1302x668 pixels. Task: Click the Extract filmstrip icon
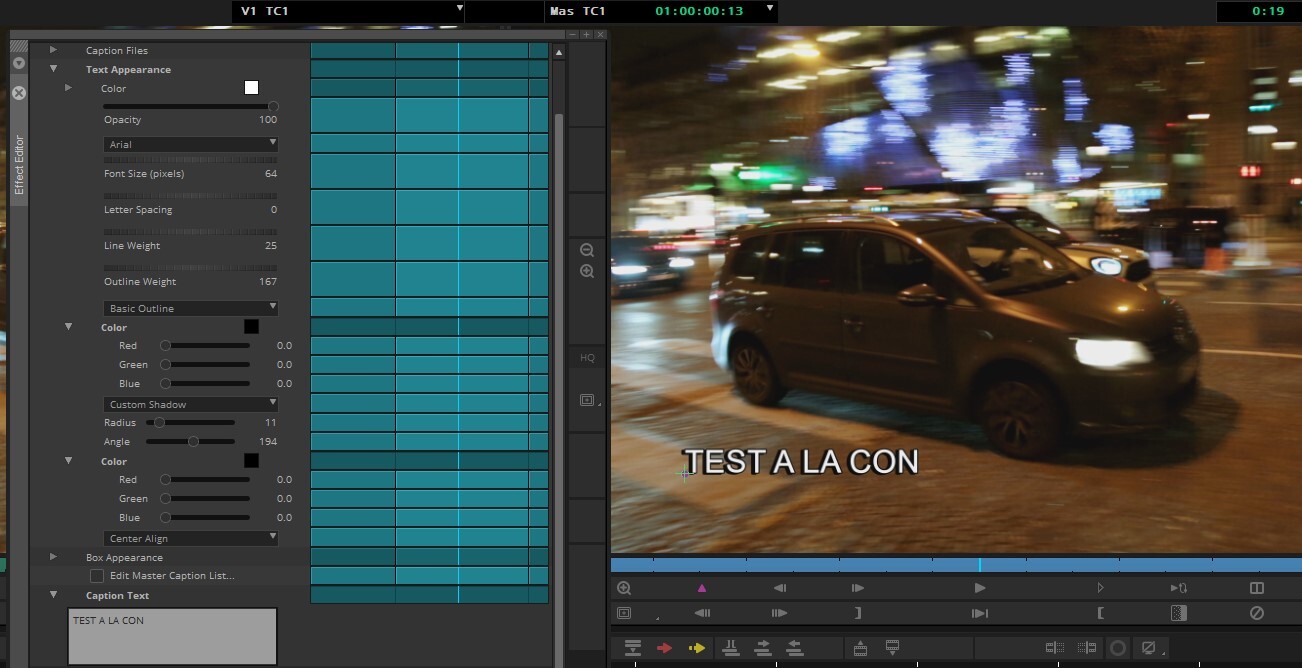(x=893, y=648)
